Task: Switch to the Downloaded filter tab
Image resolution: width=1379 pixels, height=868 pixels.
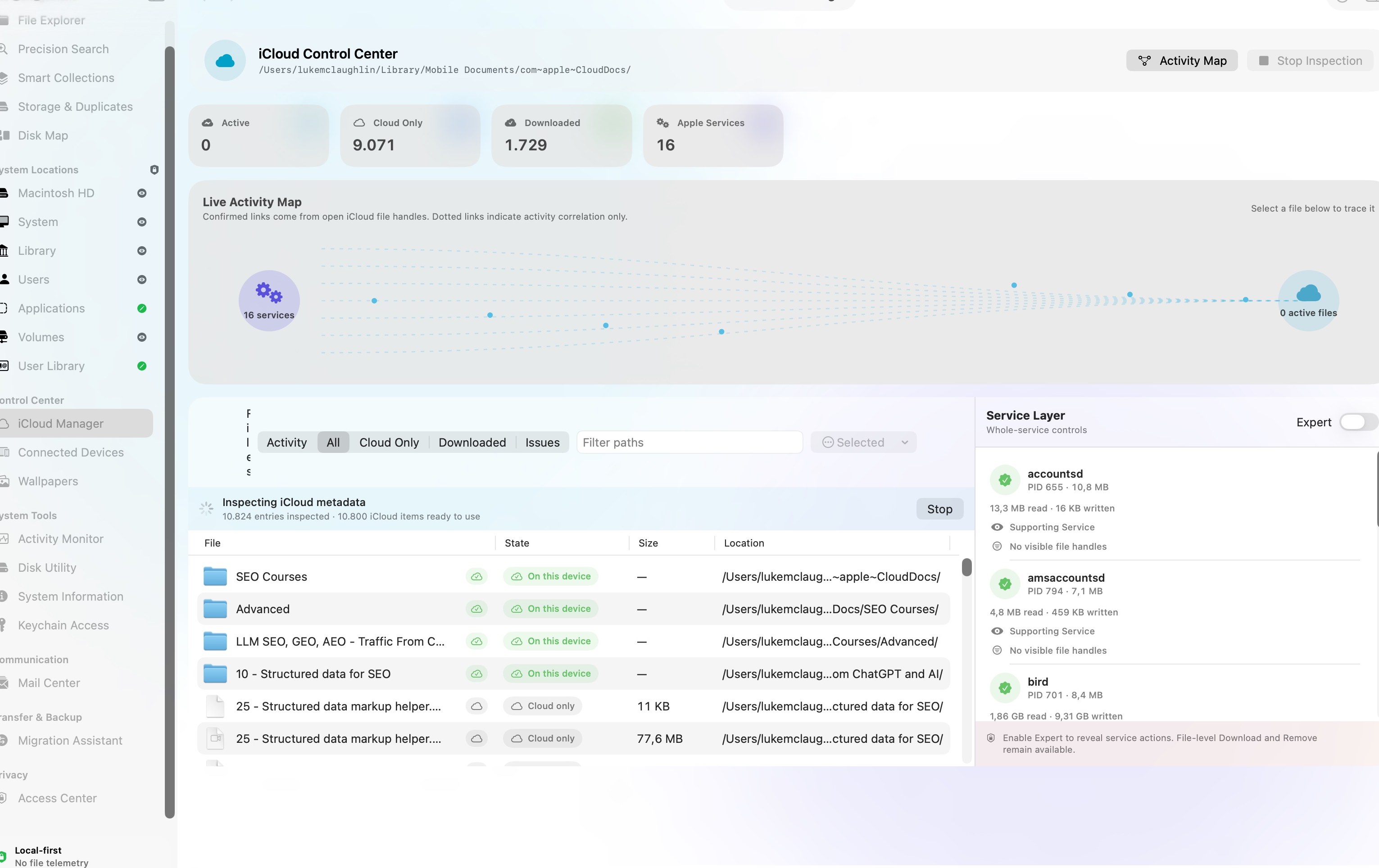Action: click(472, 442)
